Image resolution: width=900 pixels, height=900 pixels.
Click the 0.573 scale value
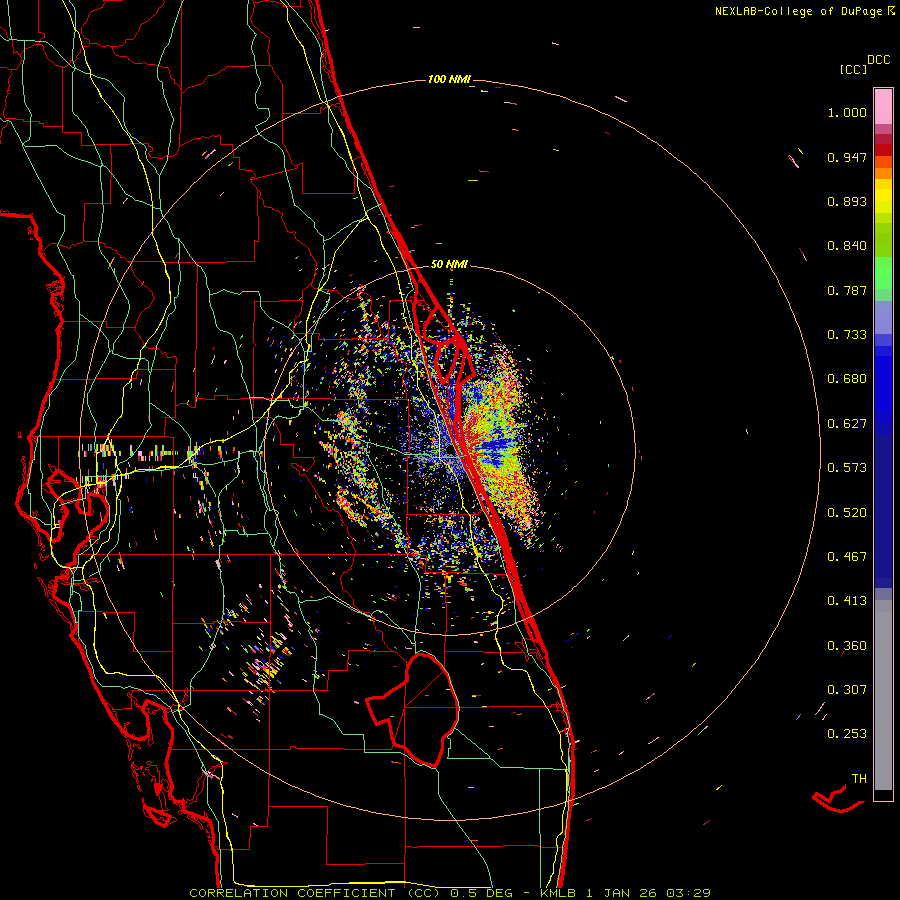(847, 468)
